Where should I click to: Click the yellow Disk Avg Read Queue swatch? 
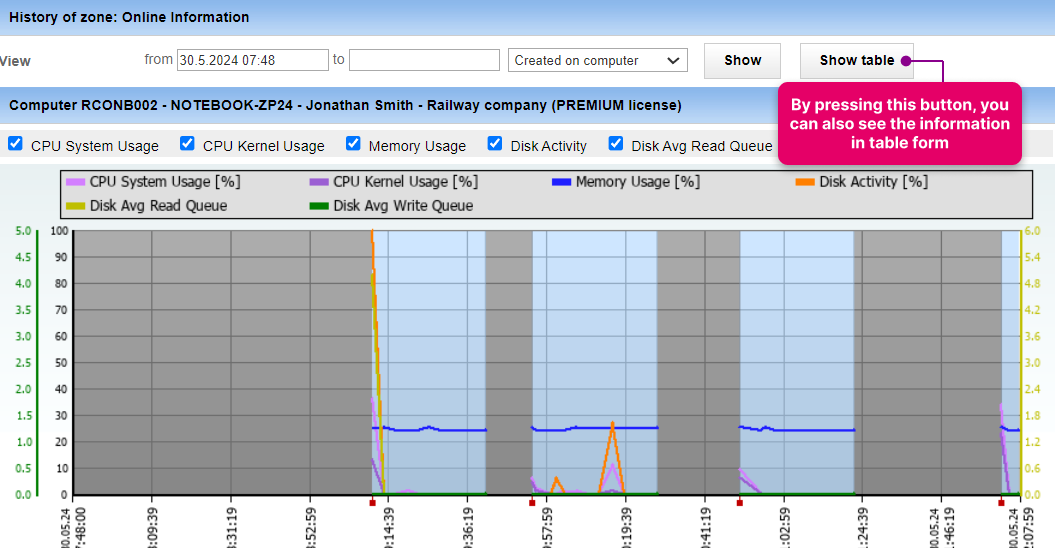tap(75, 206)
